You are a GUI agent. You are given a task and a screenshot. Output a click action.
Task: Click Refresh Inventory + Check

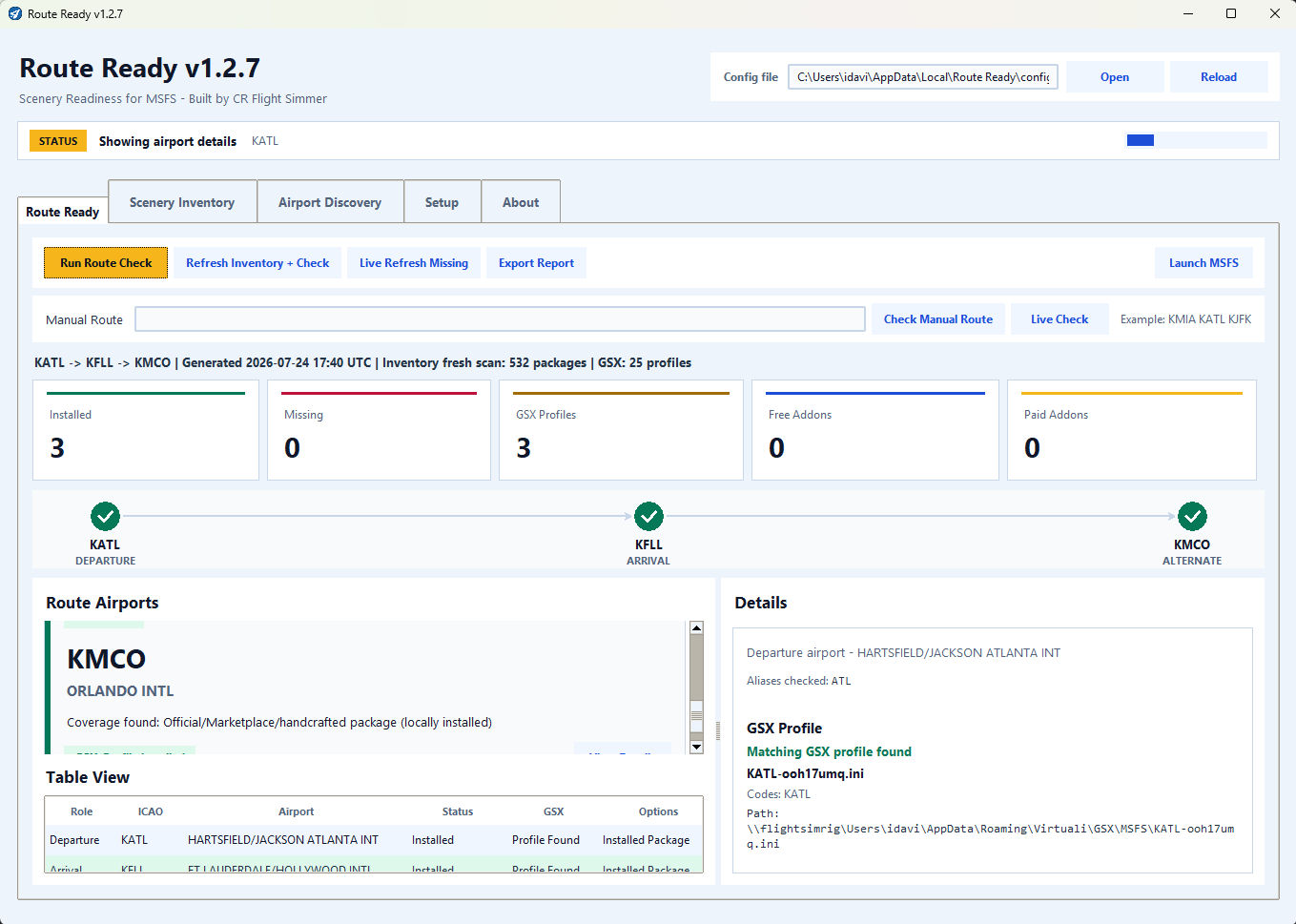click(257, 263)
